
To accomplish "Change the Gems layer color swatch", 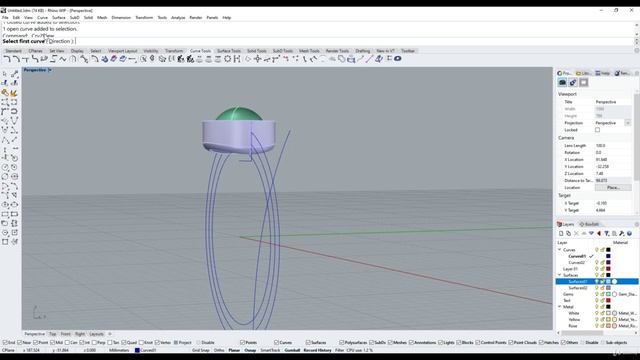I will tap(608, 294).
